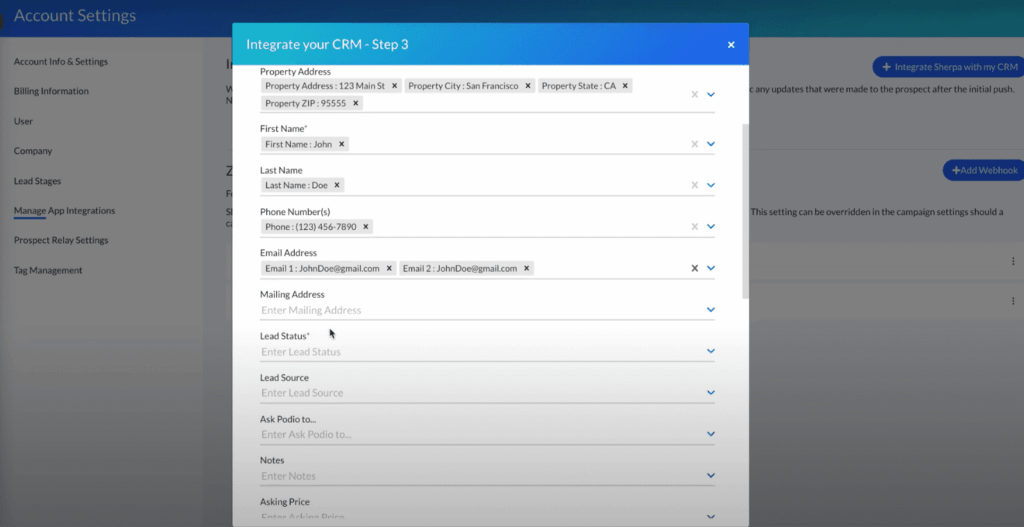Clear all Phone Number(s) field values
This screenshot has width=1024, height=527.
(x=695, y=227)
